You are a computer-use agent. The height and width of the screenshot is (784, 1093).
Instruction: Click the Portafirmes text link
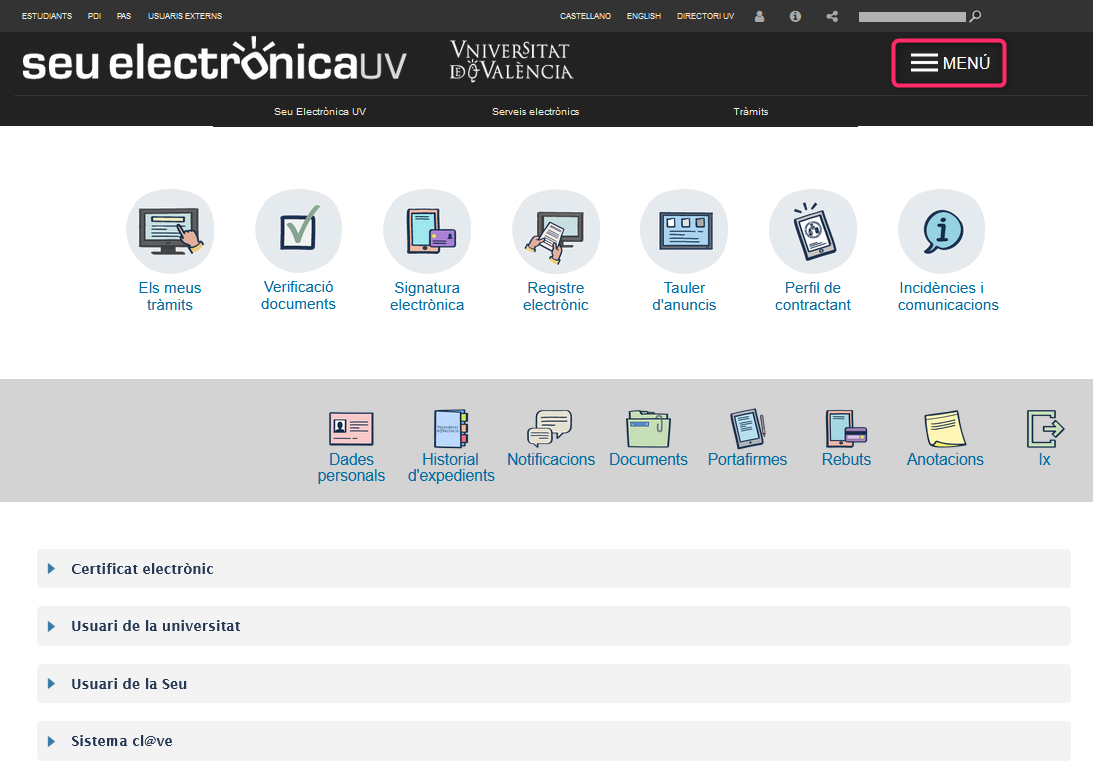tap(747, 459)
